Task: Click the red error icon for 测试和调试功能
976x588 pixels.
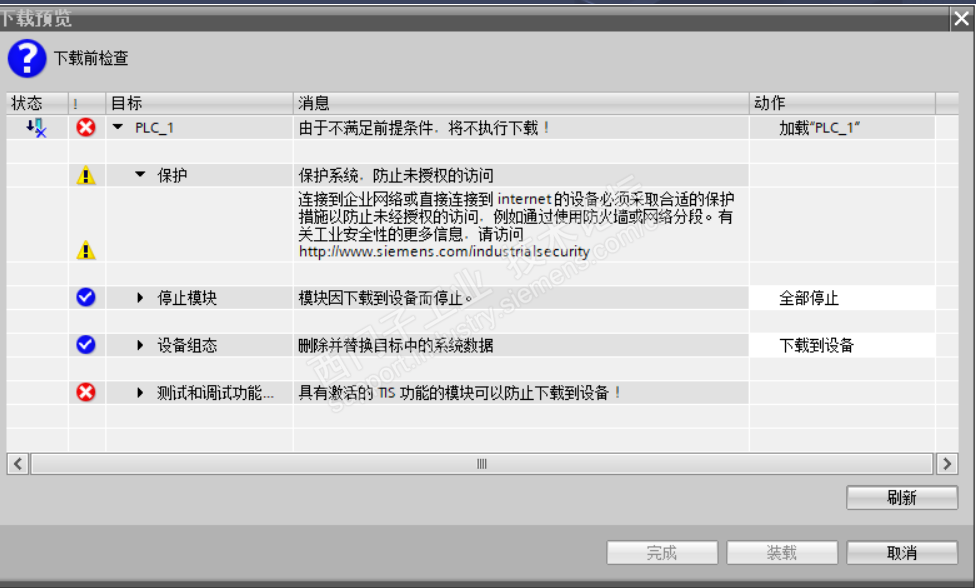Action: click(86, 392)
